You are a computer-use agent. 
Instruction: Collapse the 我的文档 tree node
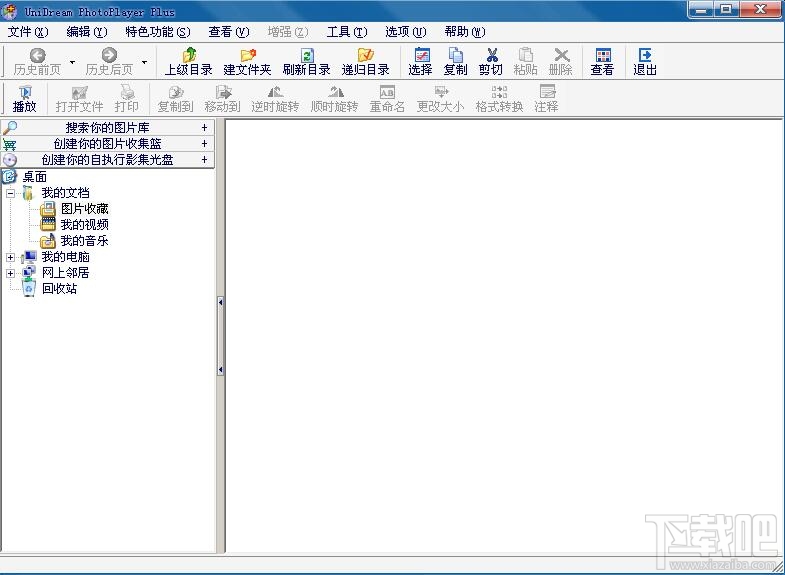[11, 193]
